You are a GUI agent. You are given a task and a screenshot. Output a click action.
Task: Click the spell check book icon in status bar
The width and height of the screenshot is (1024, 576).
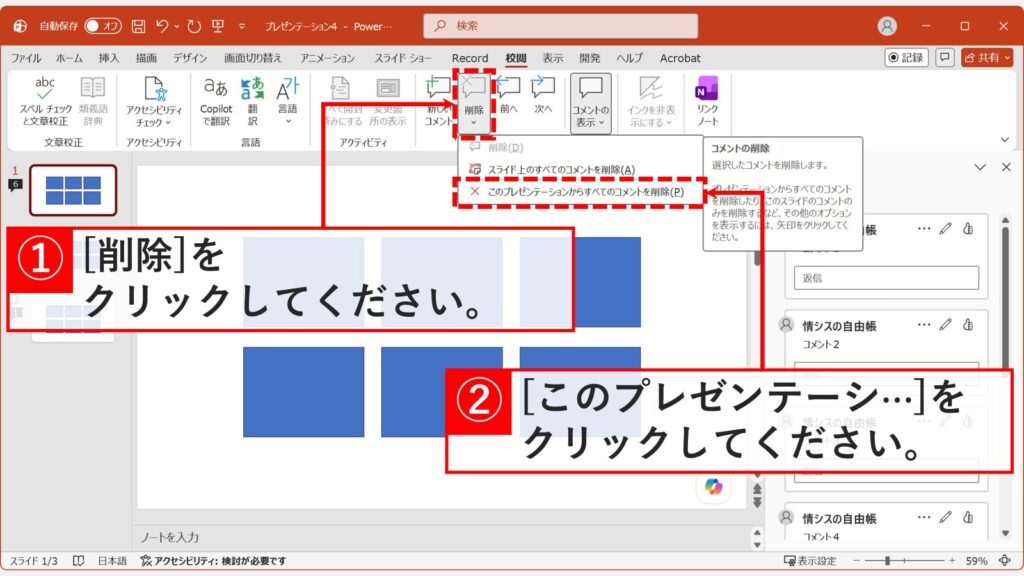pyautogui.click(x=78, y=561)
